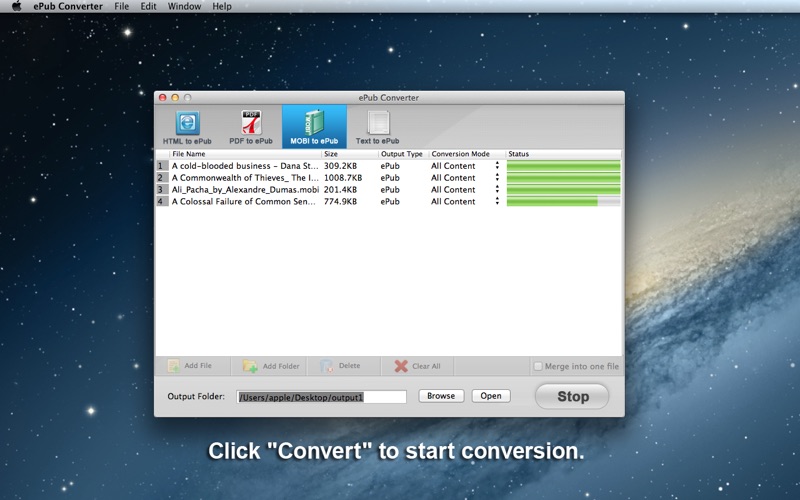Click ePub output type in row 1
The width and height of the screenshot is (800, 500).
click(390, 166)
